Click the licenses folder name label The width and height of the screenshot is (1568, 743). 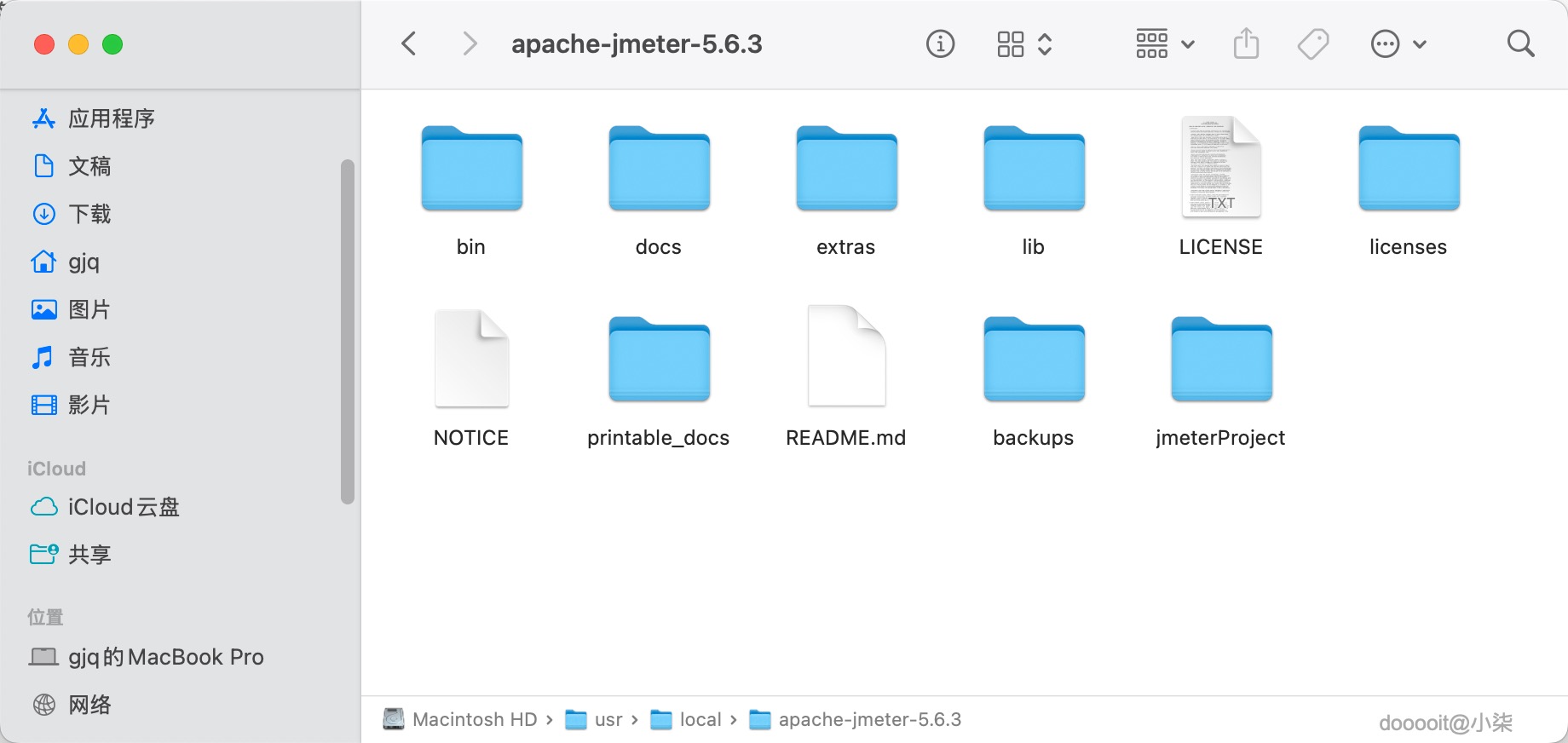coord(1409,247)
